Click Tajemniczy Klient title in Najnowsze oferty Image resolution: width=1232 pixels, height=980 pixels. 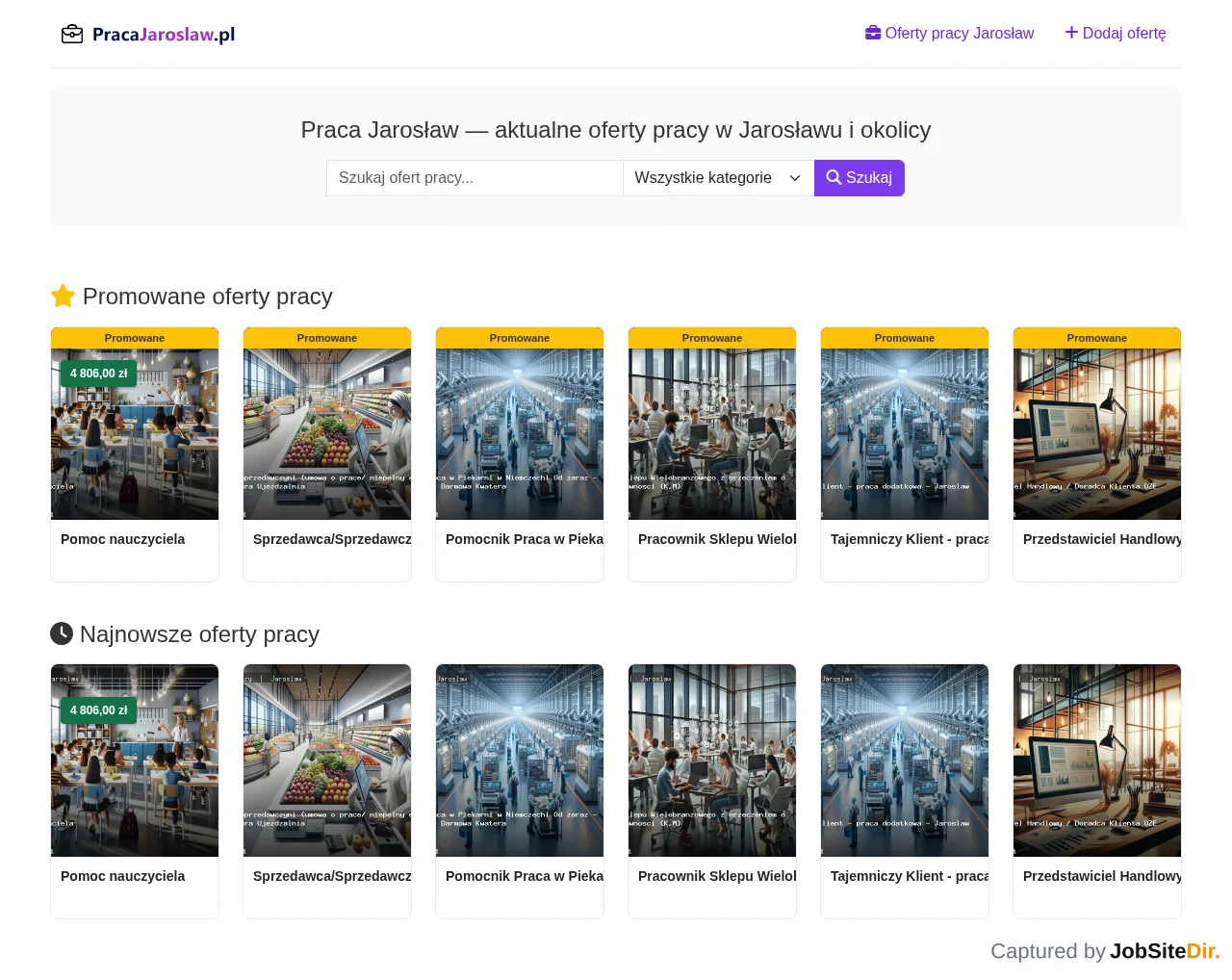[910, 876]
